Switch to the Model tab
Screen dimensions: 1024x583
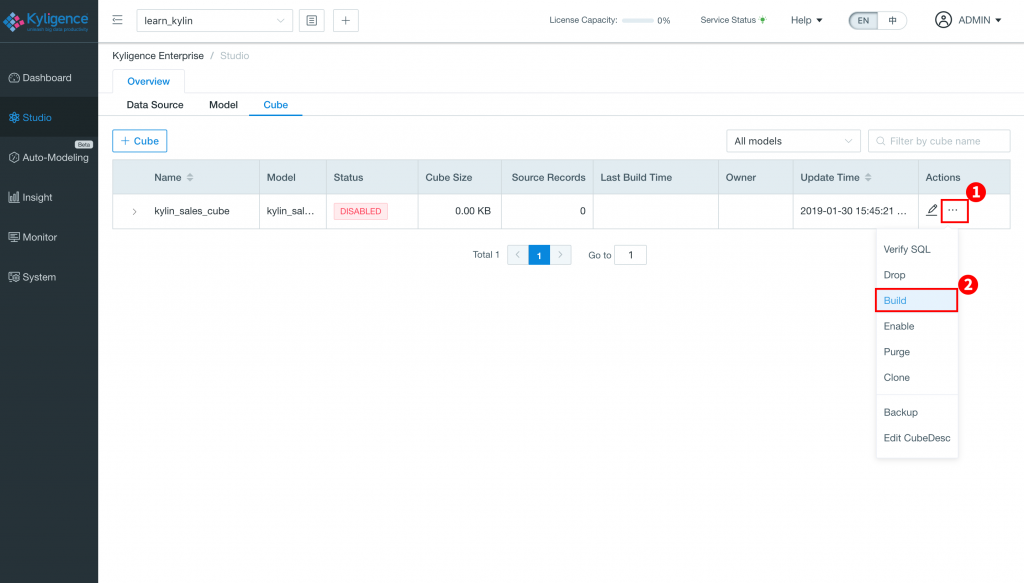[x=223, y=105]
